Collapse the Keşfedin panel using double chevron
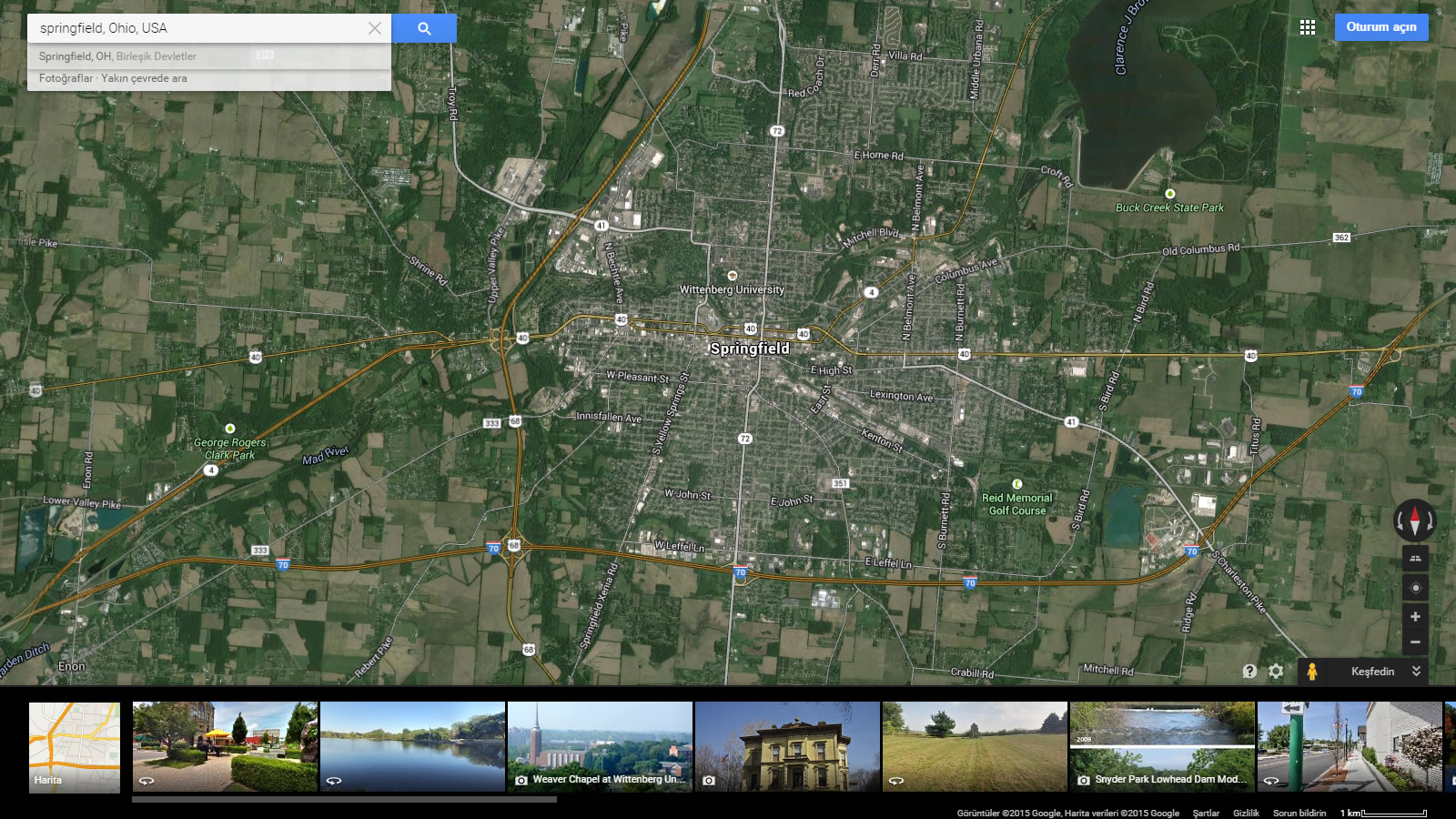This screenshot has width=1456, height=819. coord(1416,672)
